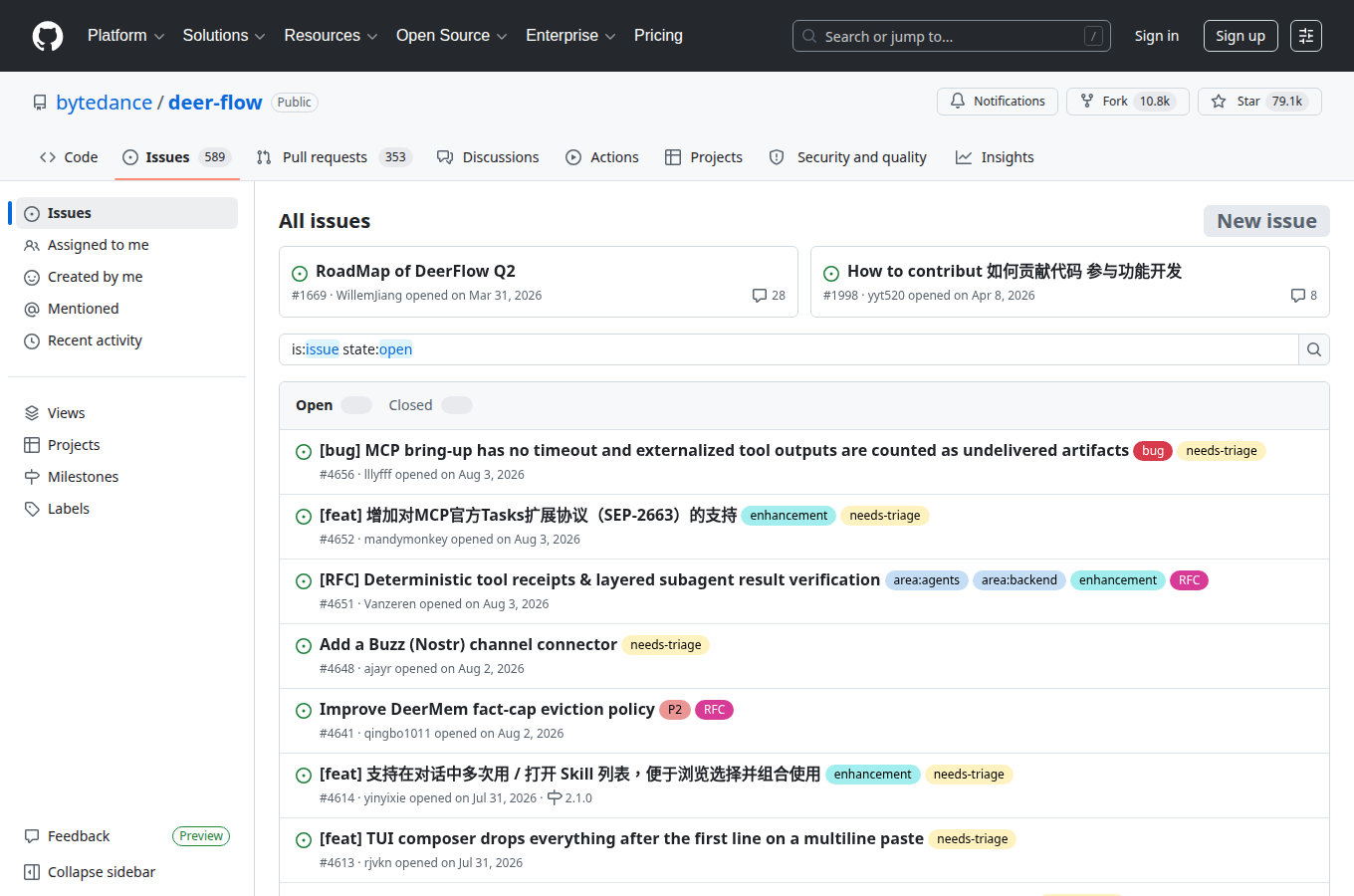Open TUI composer multiline paste issue
This screenshot has width=1354, height=896.
[621, 838]
